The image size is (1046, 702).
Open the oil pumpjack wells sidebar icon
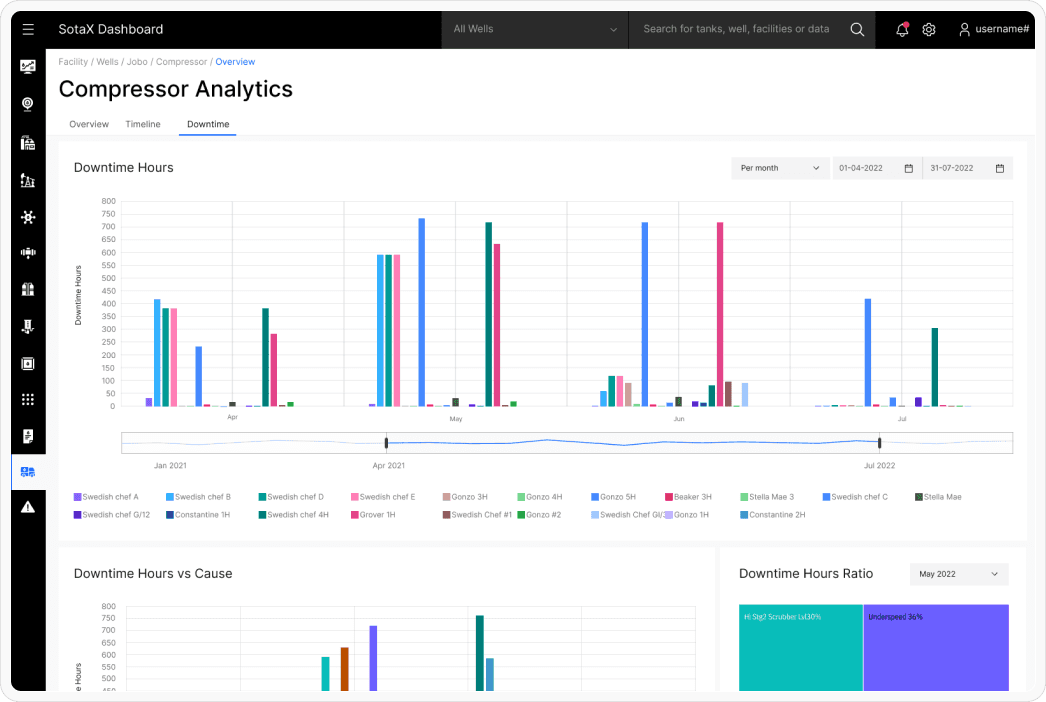pyautogui.click(x=28, y=180)
